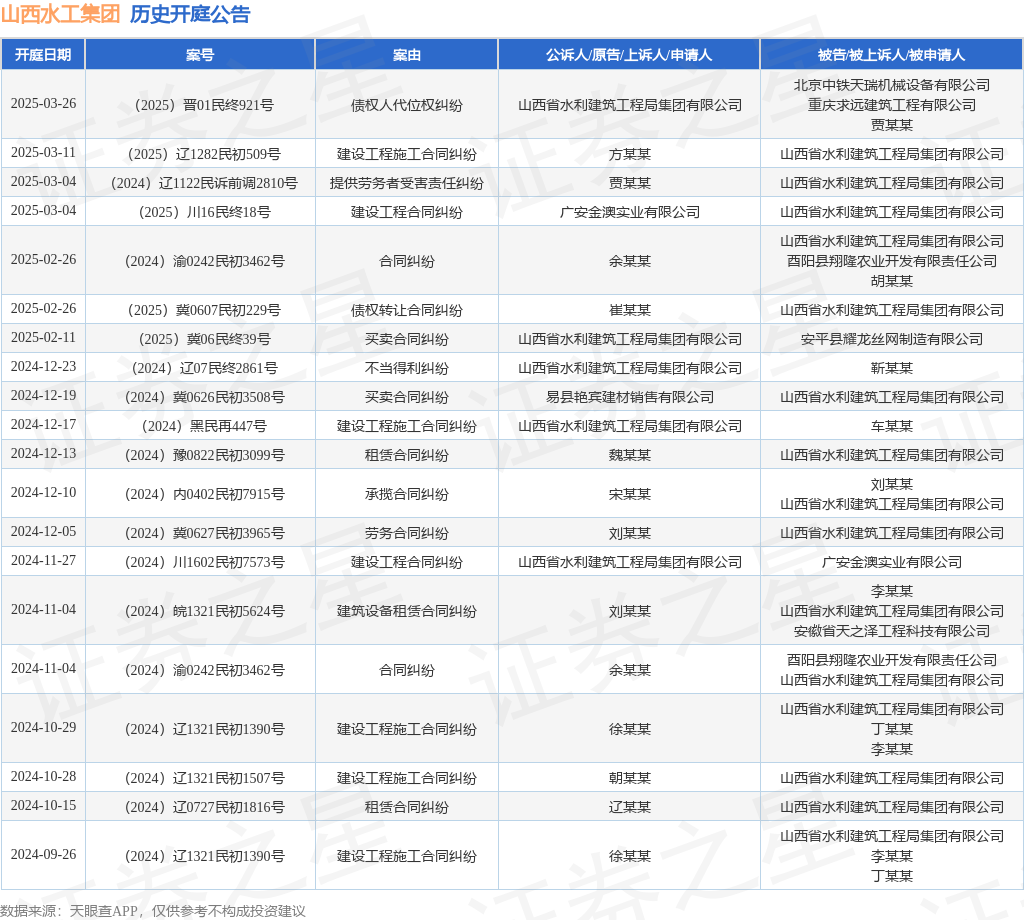The image size is (1024, 920).
Task: Click date cell 2025-03-11
Action: click(x=43, y=153)
